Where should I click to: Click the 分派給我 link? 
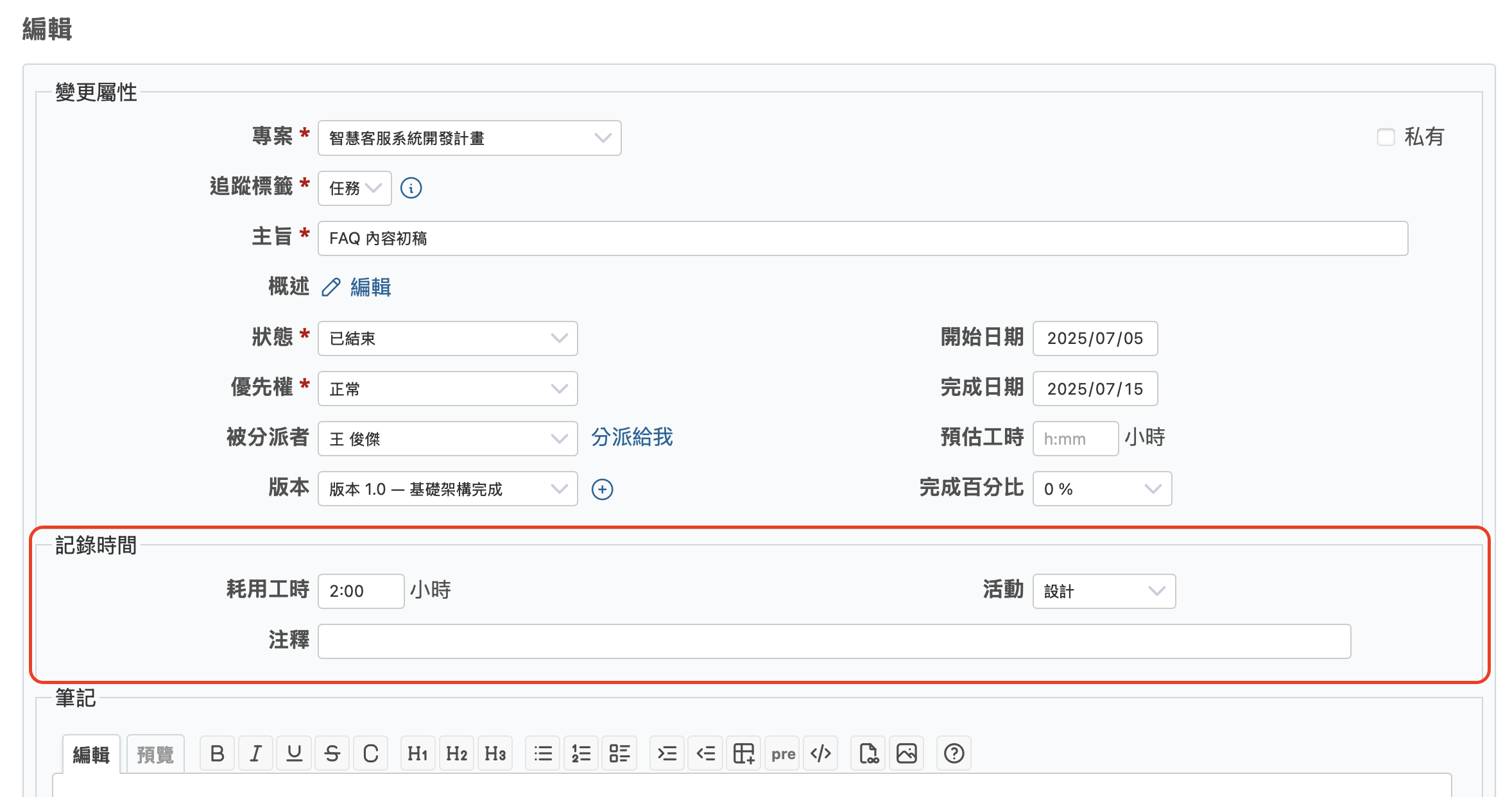pyautogui.click(x=631, y=438)
